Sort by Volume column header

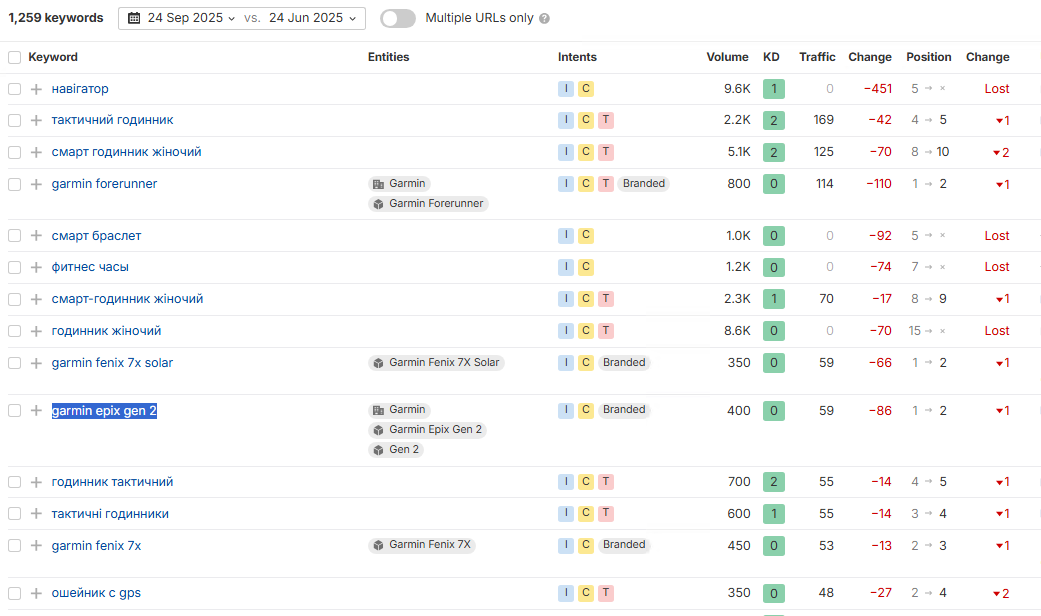(727, 57)
